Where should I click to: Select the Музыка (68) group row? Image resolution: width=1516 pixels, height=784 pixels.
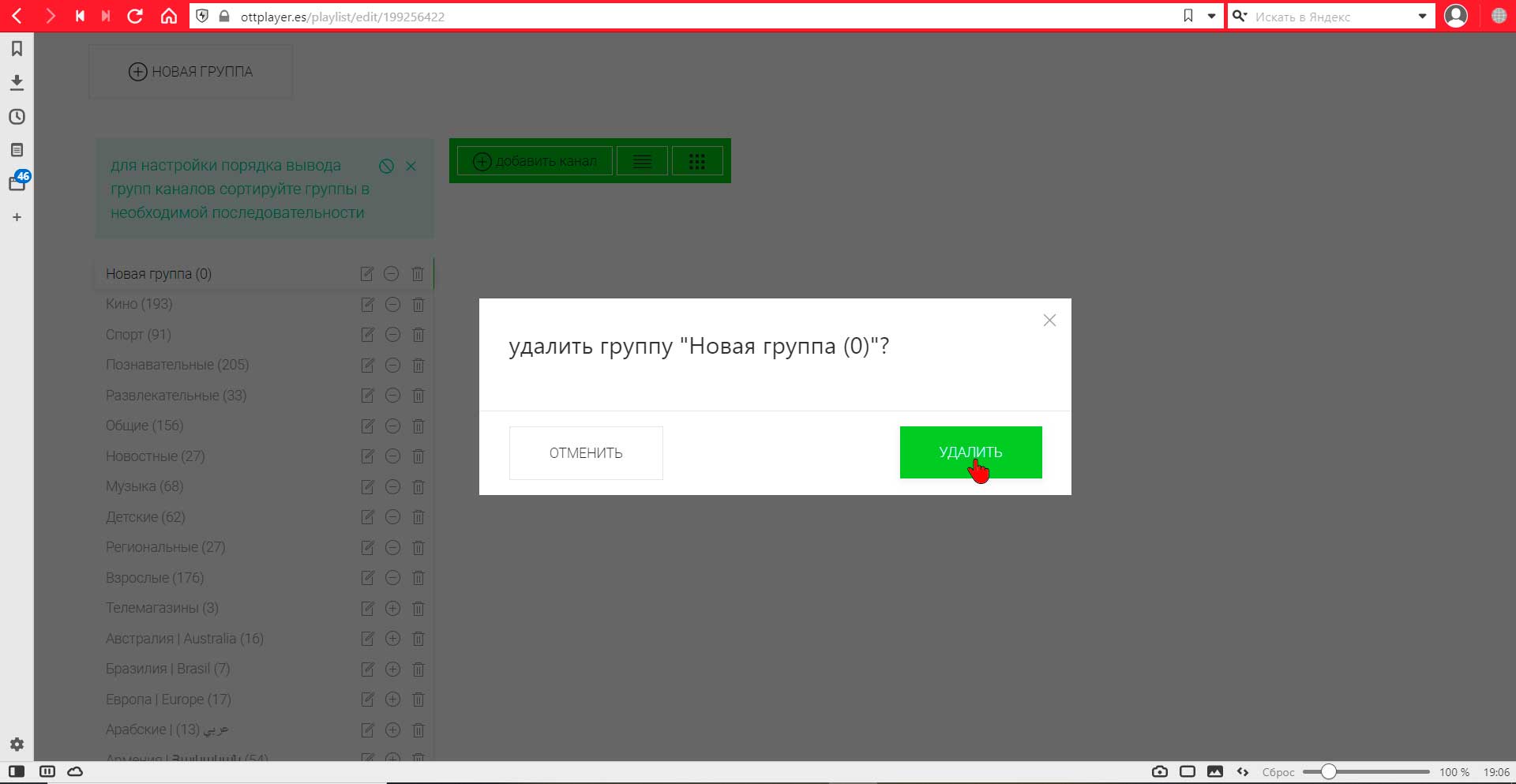[265, 486]
